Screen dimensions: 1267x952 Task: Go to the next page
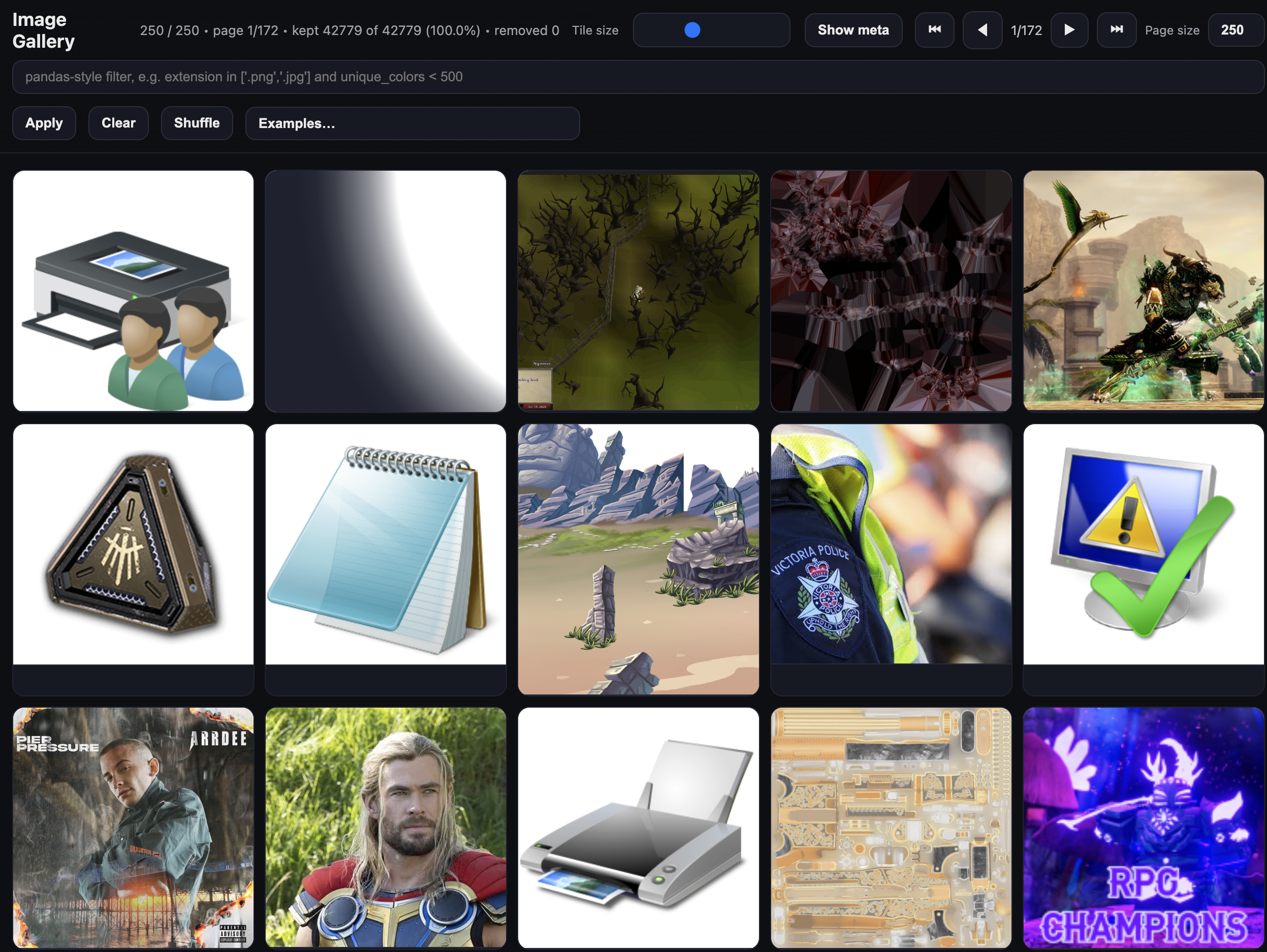click(x=1069, y=30)
